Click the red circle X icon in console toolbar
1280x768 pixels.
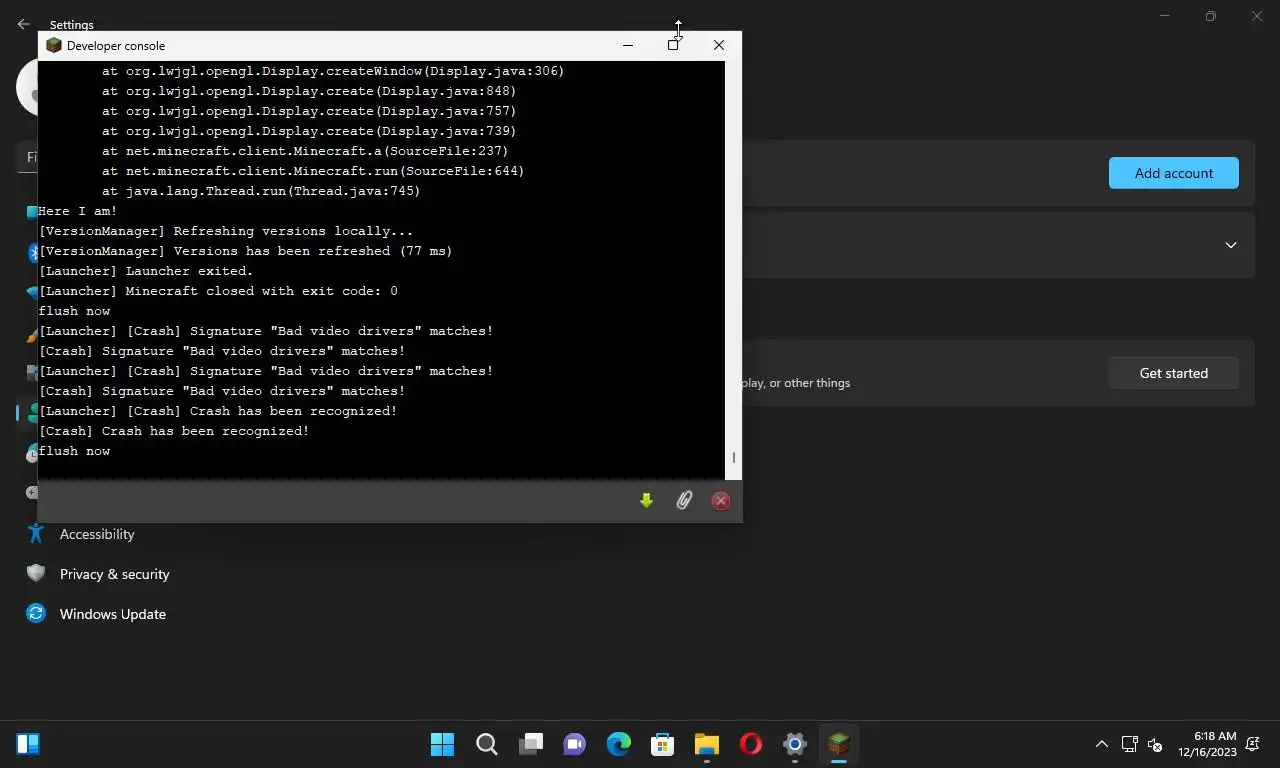(x=721, y=501)
